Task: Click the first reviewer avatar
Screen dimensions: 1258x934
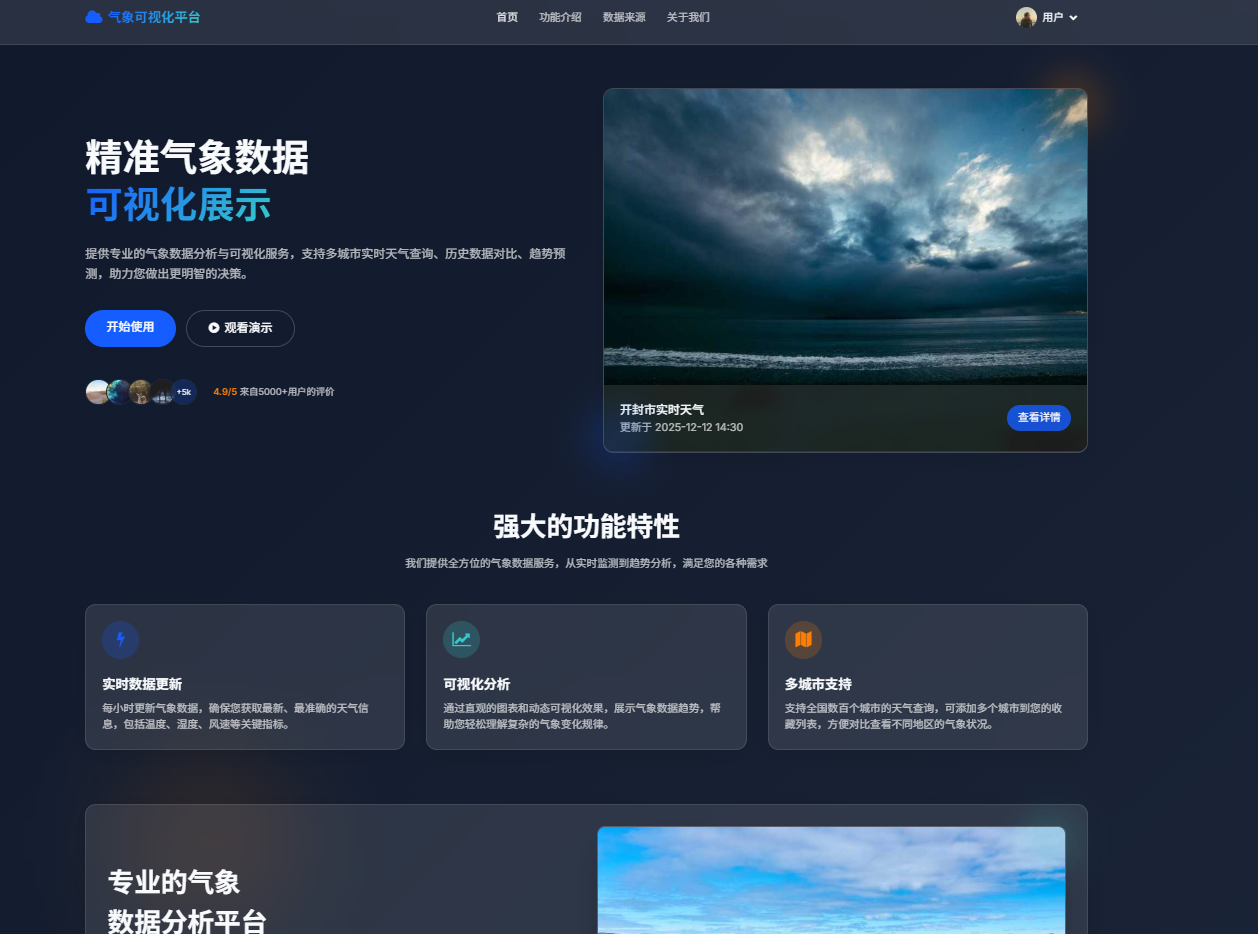Action: click(x=97, y=392)
